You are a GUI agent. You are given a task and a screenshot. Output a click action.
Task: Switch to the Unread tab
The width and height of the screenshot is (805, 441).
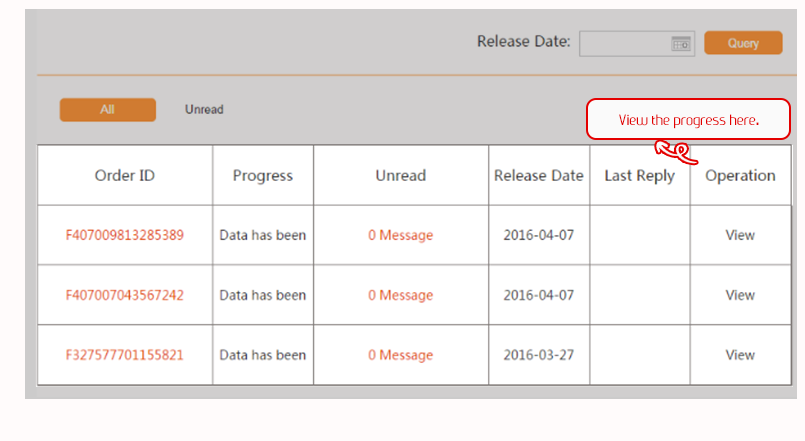coord(204,110)
